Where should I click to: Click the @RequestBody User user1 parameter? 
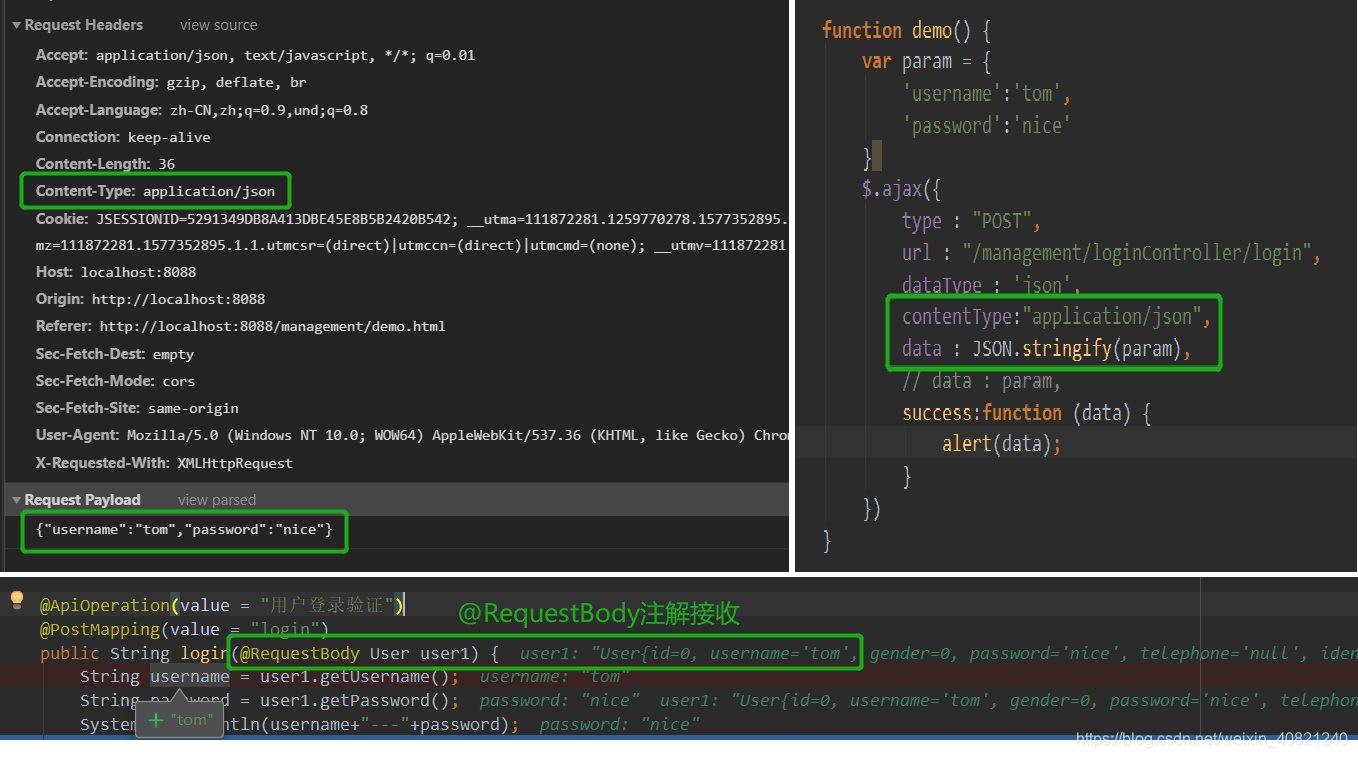pos(360,653)
